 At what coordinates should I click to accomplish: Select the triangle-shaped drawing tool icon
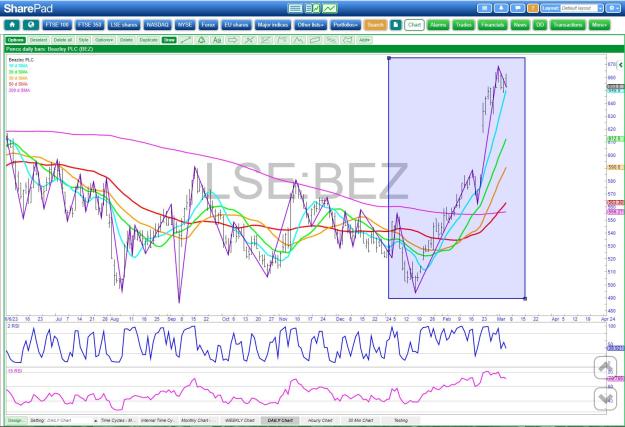coord(201,40)
